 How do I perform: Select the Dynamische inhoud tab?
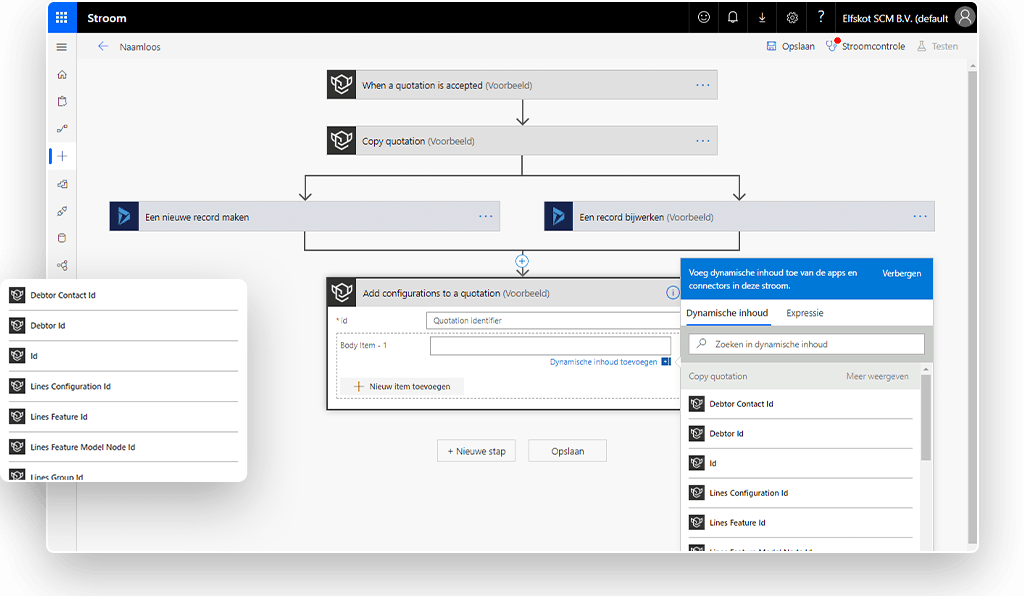coord(727,313)
